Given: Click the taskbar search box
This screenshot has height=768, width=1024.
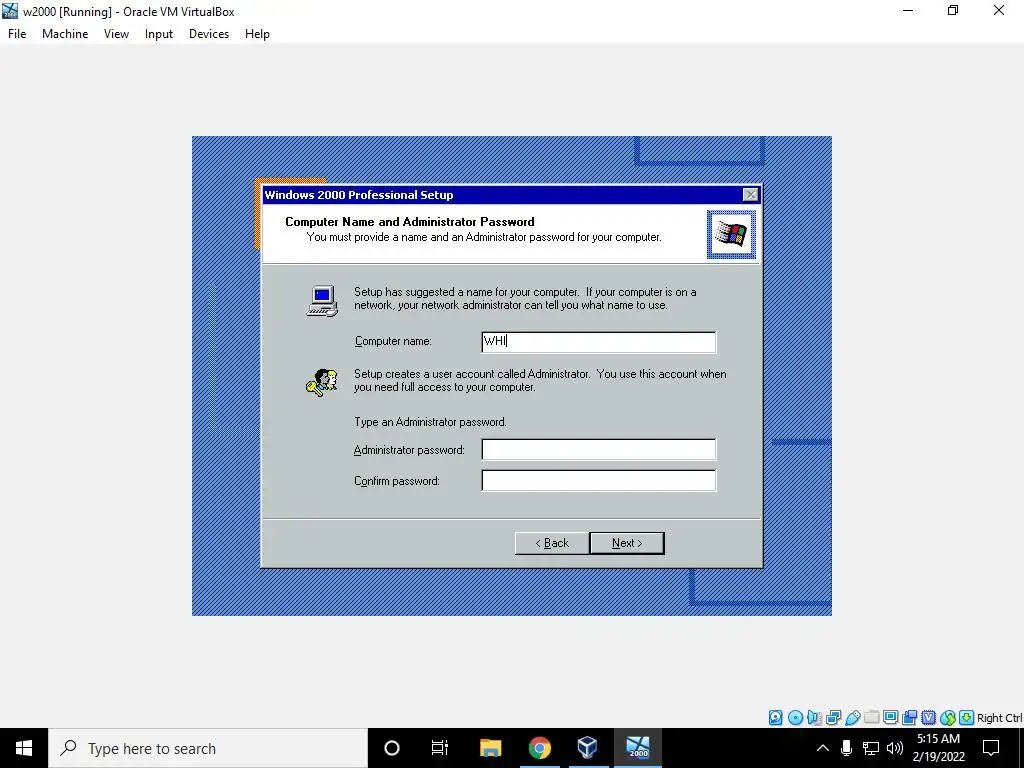Looking at the screenshot, I should (x=208, y=748).
